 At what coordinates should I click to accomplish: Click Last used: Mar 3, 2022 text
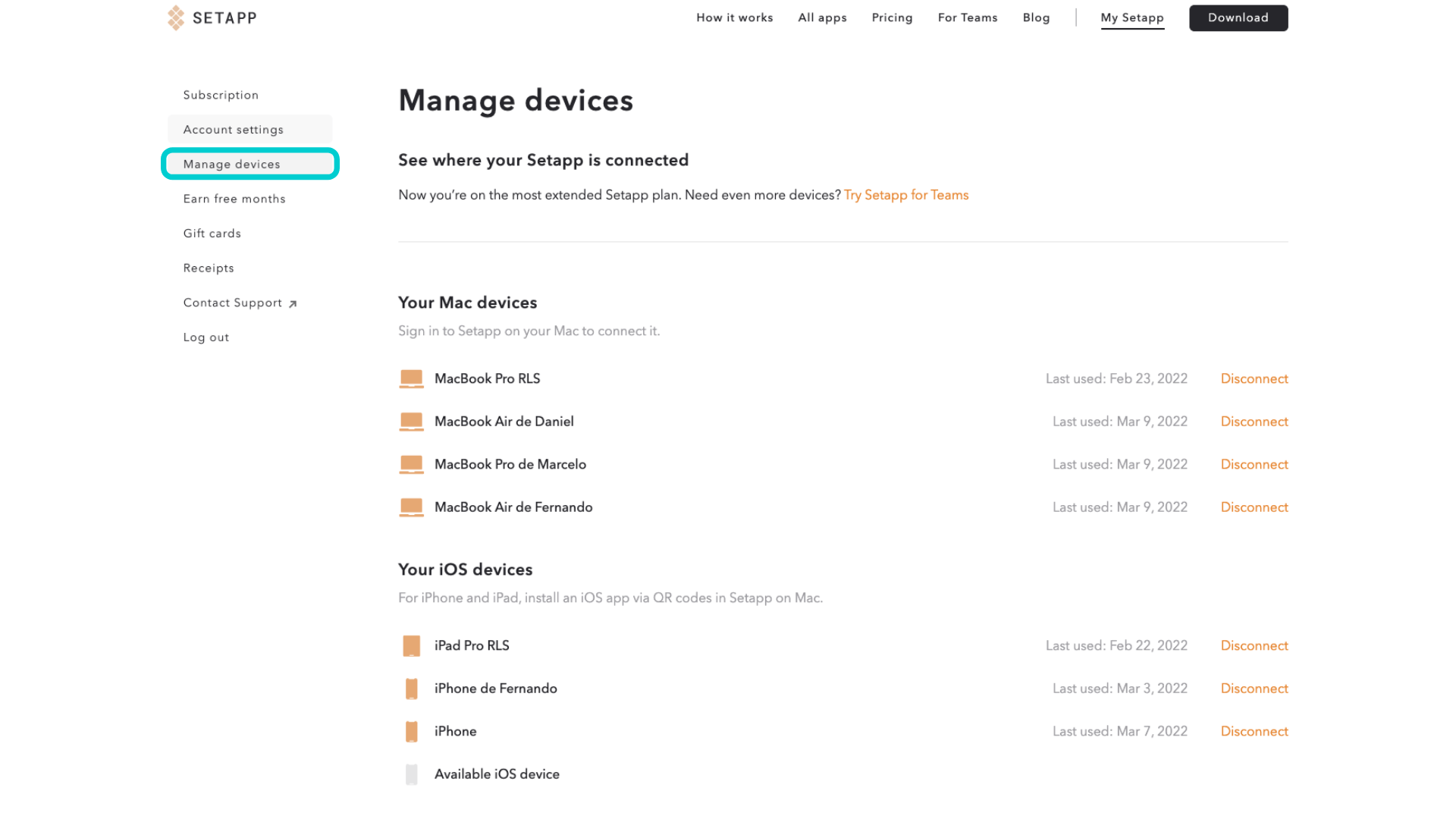(x=1119, y=689)
